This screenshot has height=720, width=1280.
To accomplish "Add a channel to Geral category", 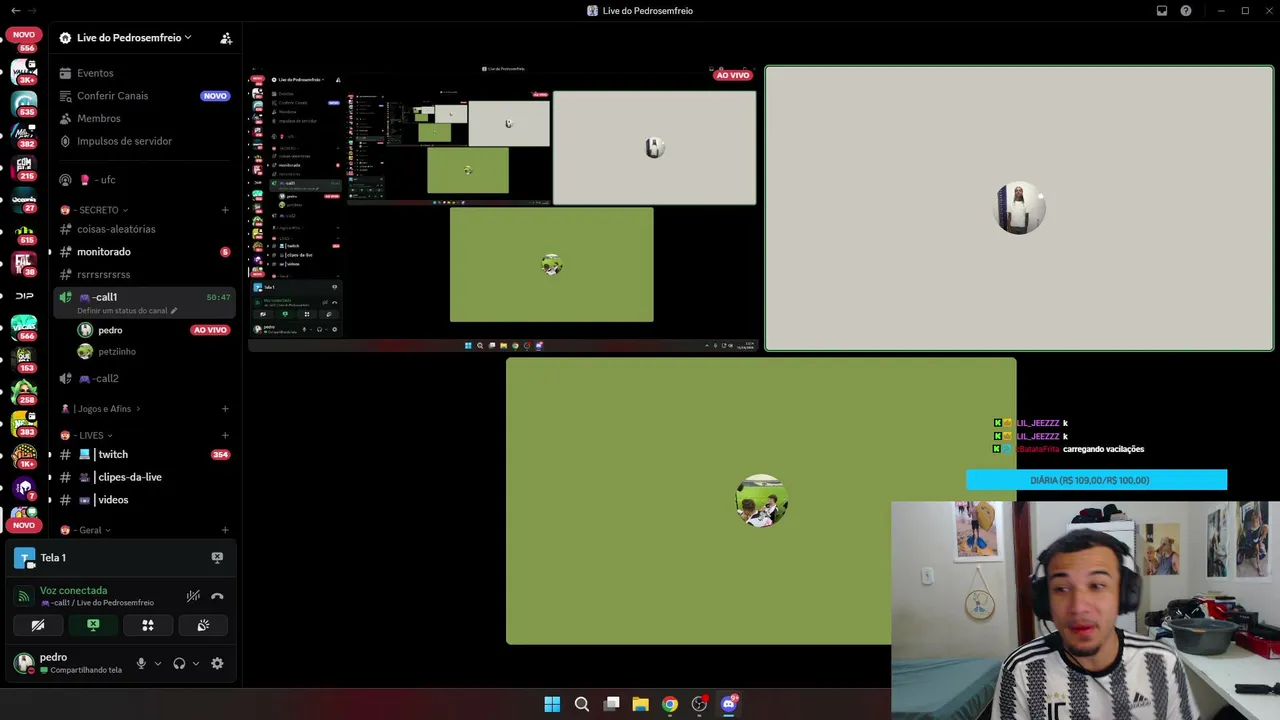I will 225,530.
